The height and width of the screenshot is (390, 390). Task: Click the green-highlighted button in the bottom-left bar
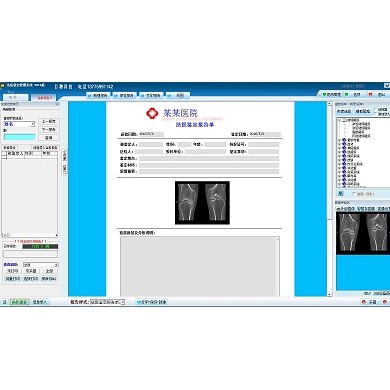[19, 302]
